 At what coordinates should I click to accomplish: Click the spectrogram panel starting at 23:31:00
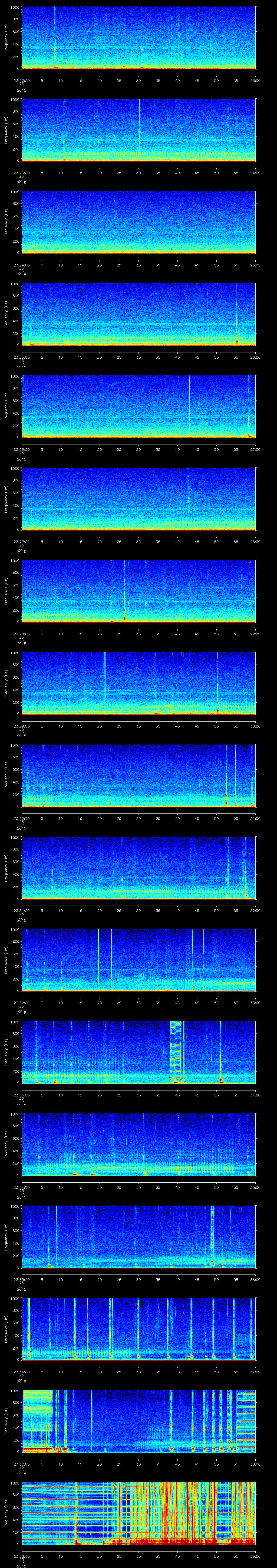139,868
